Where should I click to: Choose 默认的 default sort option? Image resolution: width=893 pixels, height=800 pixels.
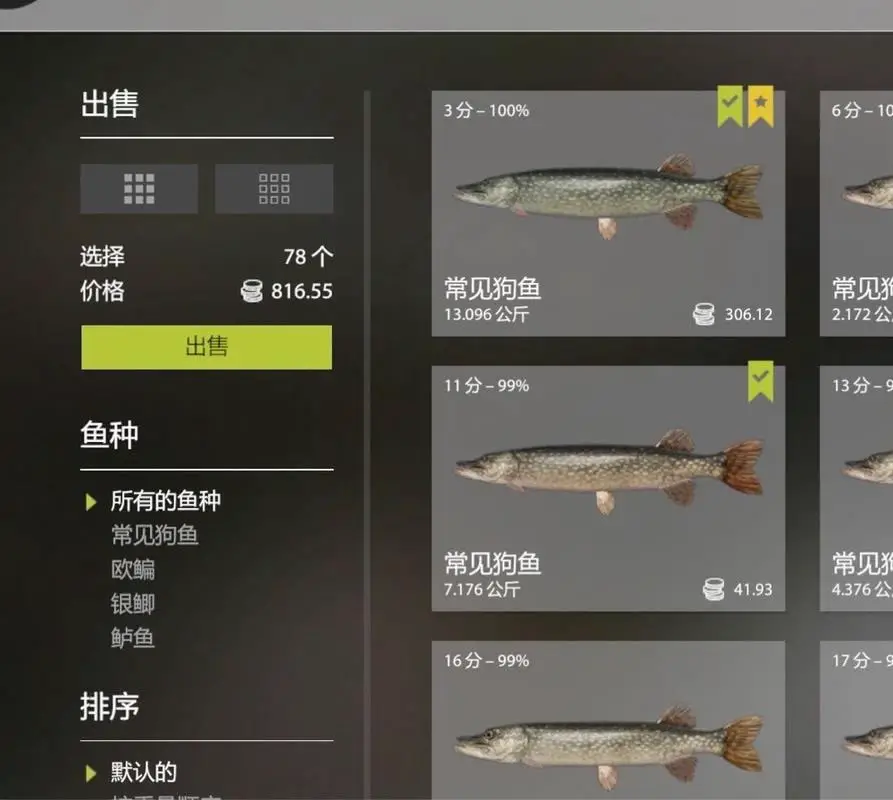pos(144,773)
